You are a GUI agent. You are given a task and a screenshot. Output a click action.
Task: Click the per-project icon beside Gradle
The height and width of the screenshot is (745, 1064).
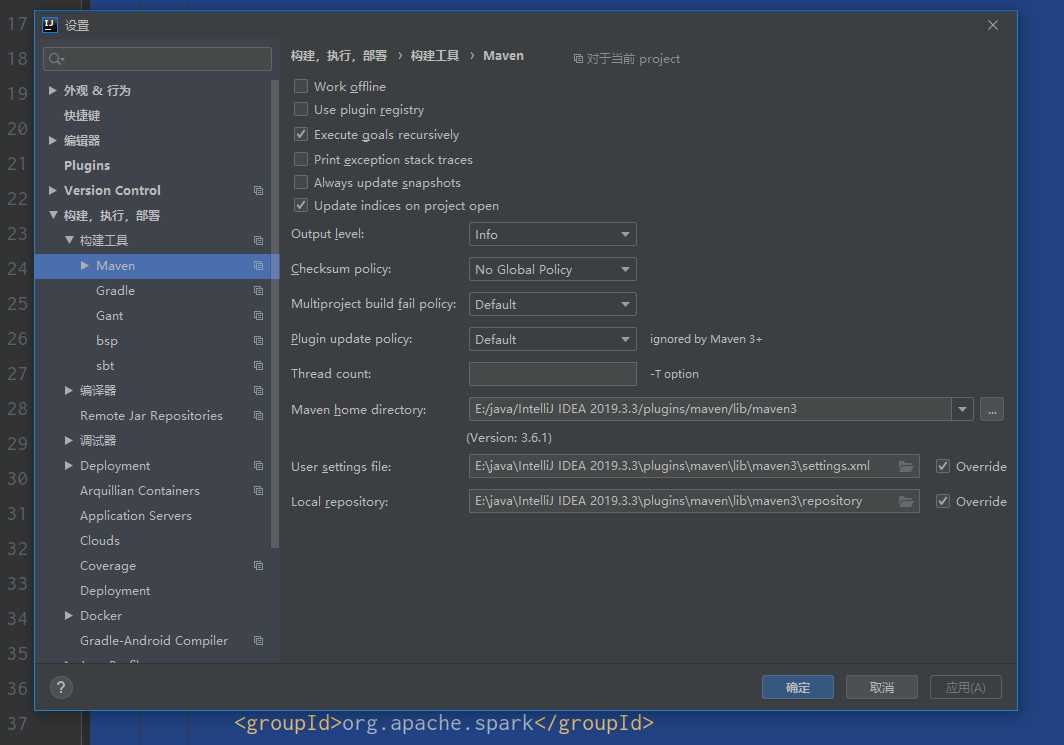coord(259,290)
